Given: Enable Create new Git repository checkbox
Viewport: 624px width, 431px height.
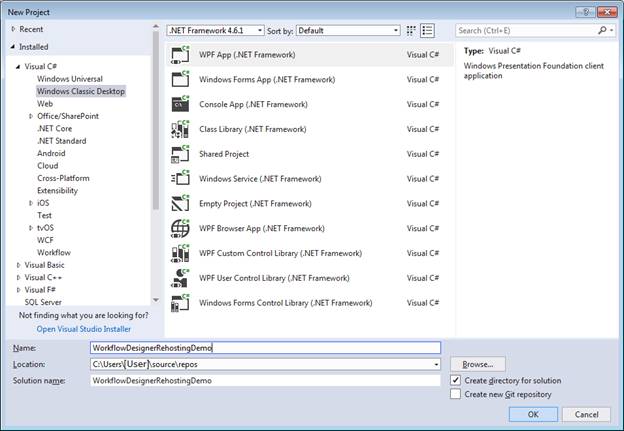Looking at the screenshot, I should coord(456,394).
